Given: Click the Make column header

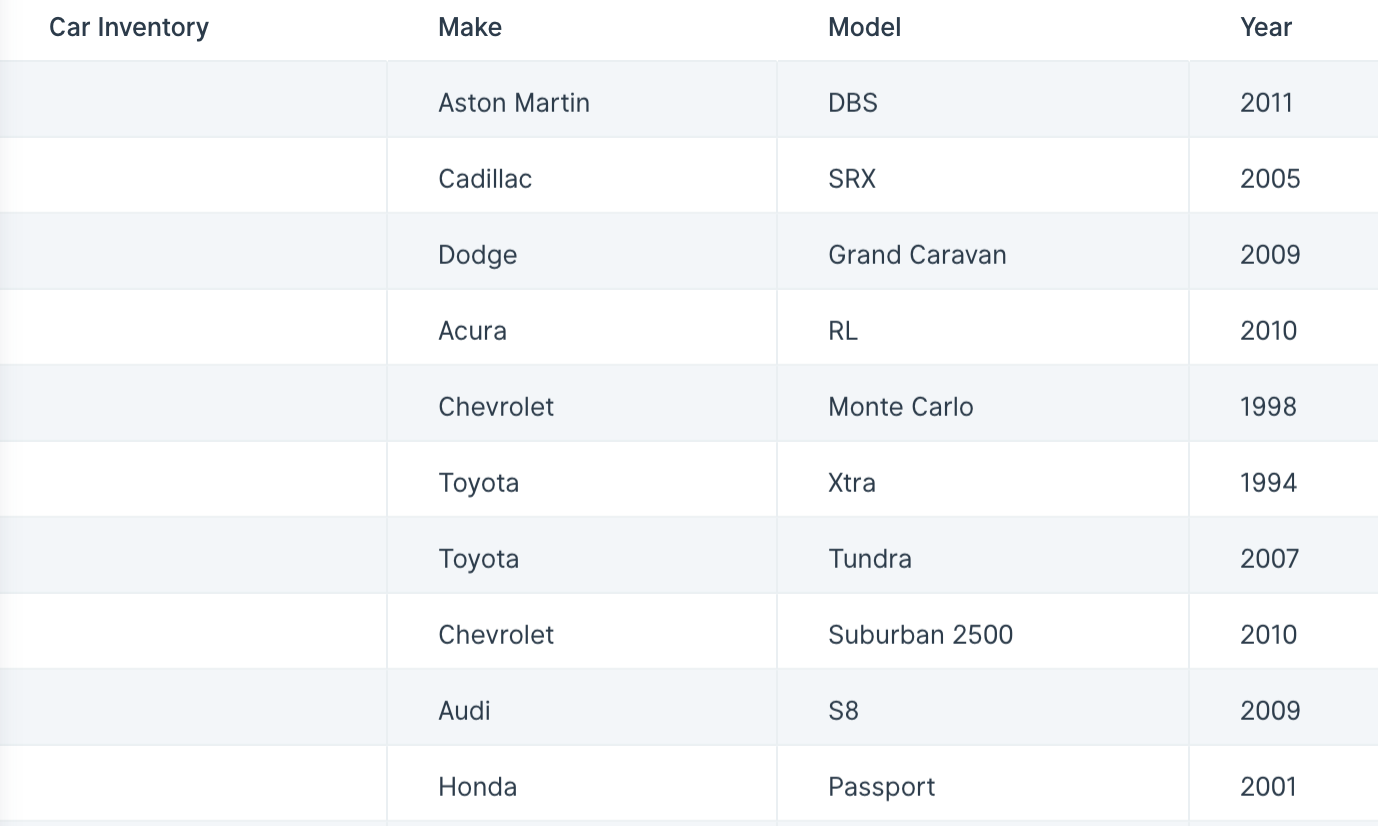Looking at the screenshot, I should [x=582, y=28].
